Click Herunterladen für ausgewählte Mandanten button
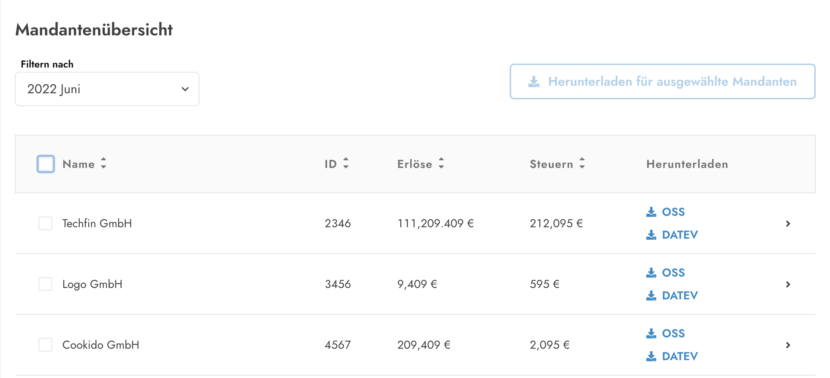 (662, 82)
